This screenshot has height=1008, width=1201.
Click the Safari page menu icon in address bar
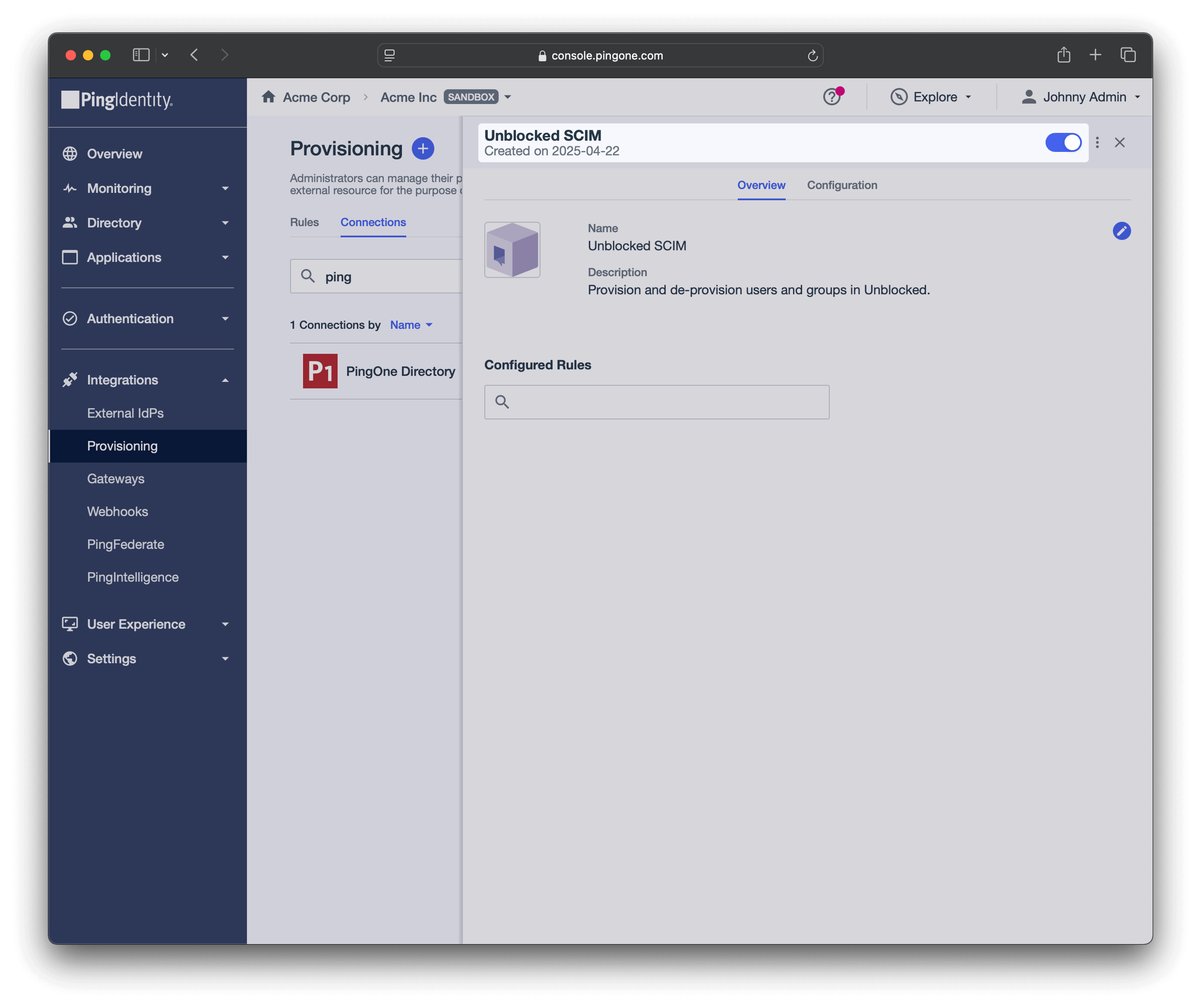(x=389, y=56)
